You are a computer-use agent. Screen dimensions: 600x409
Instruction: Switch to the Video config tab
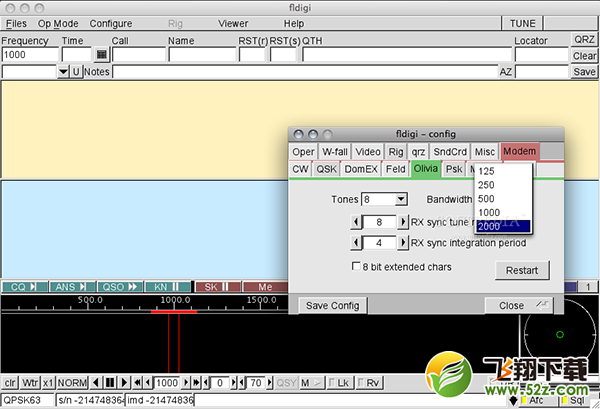(x=367, y=152)
